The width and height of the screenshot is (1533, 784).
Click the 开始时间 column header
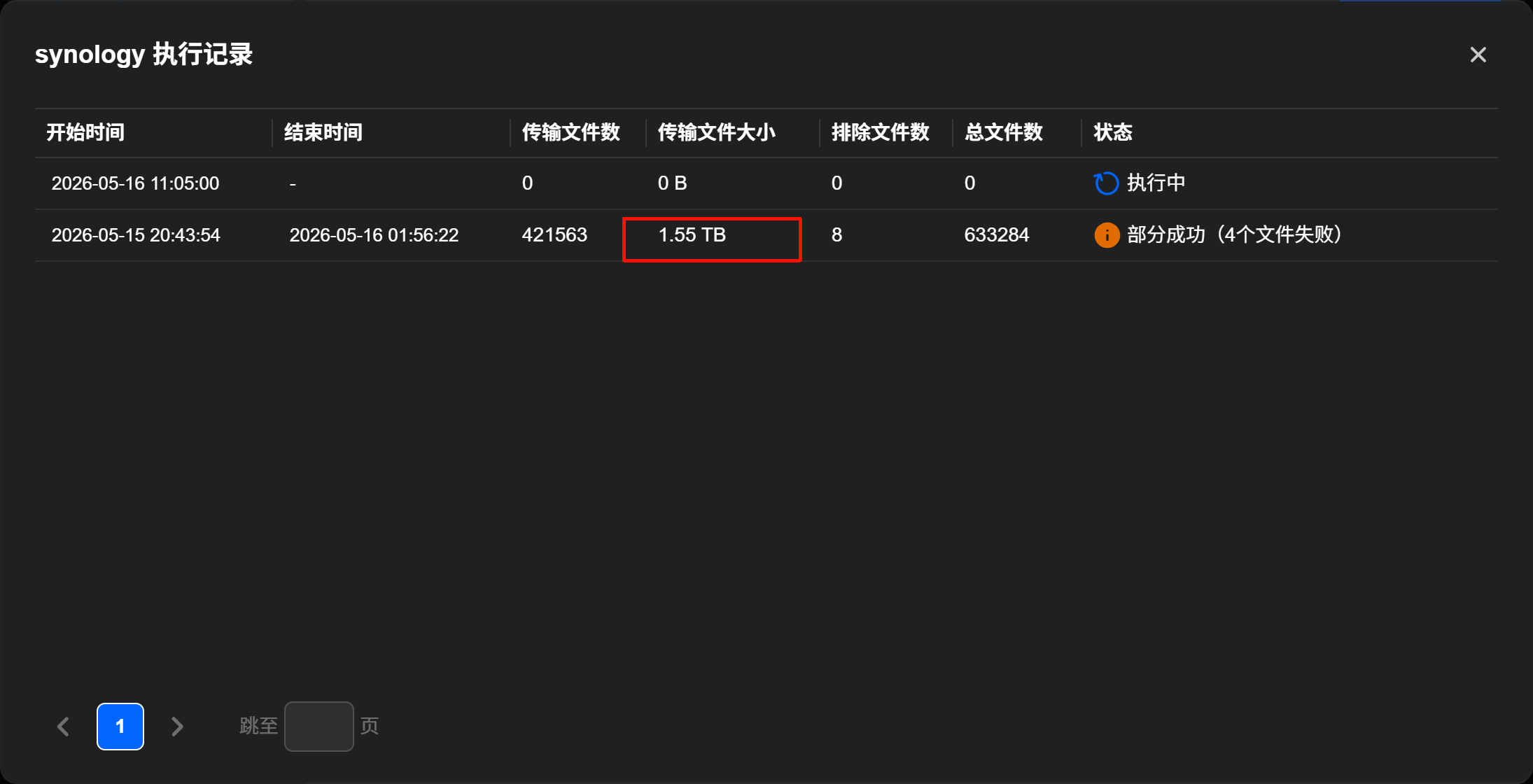coord(85,132)
